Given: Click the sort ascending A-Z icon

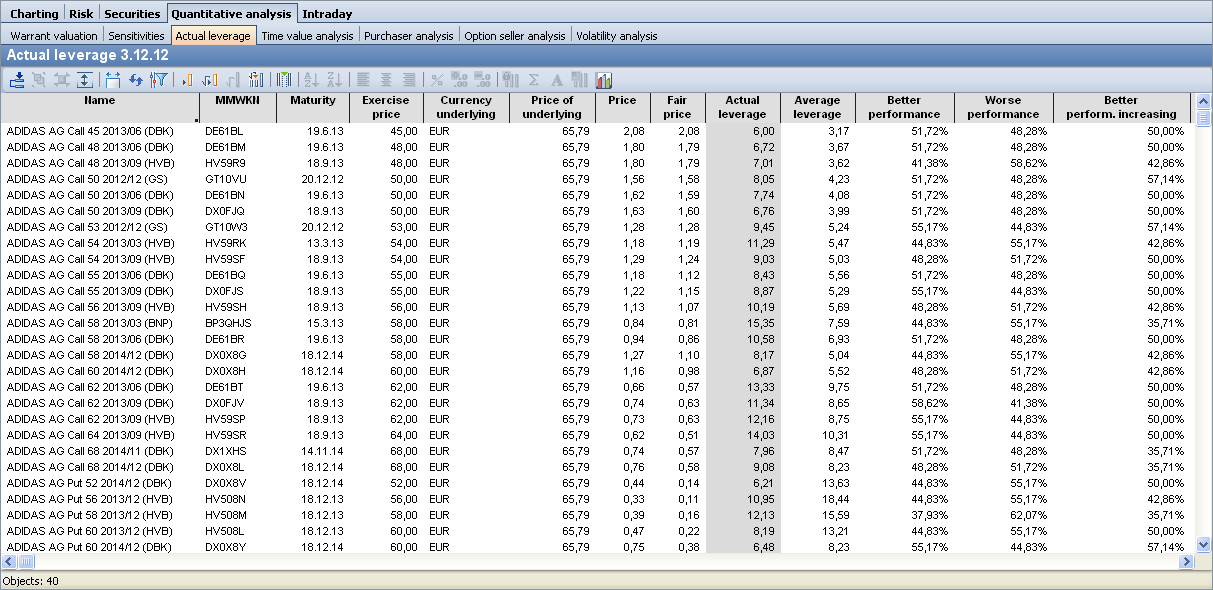Looking at the screenshot, I should click(x=310, y=80).
